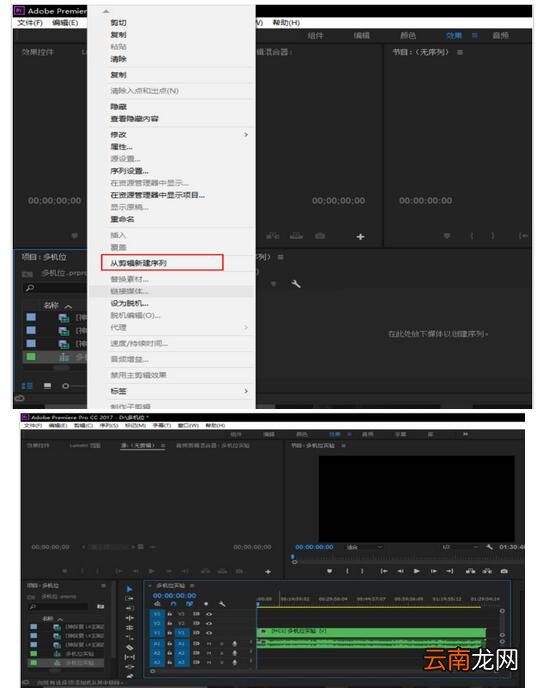Toggle the V2 track output eye
The image size is (556, 688).
tap(209, 623)
